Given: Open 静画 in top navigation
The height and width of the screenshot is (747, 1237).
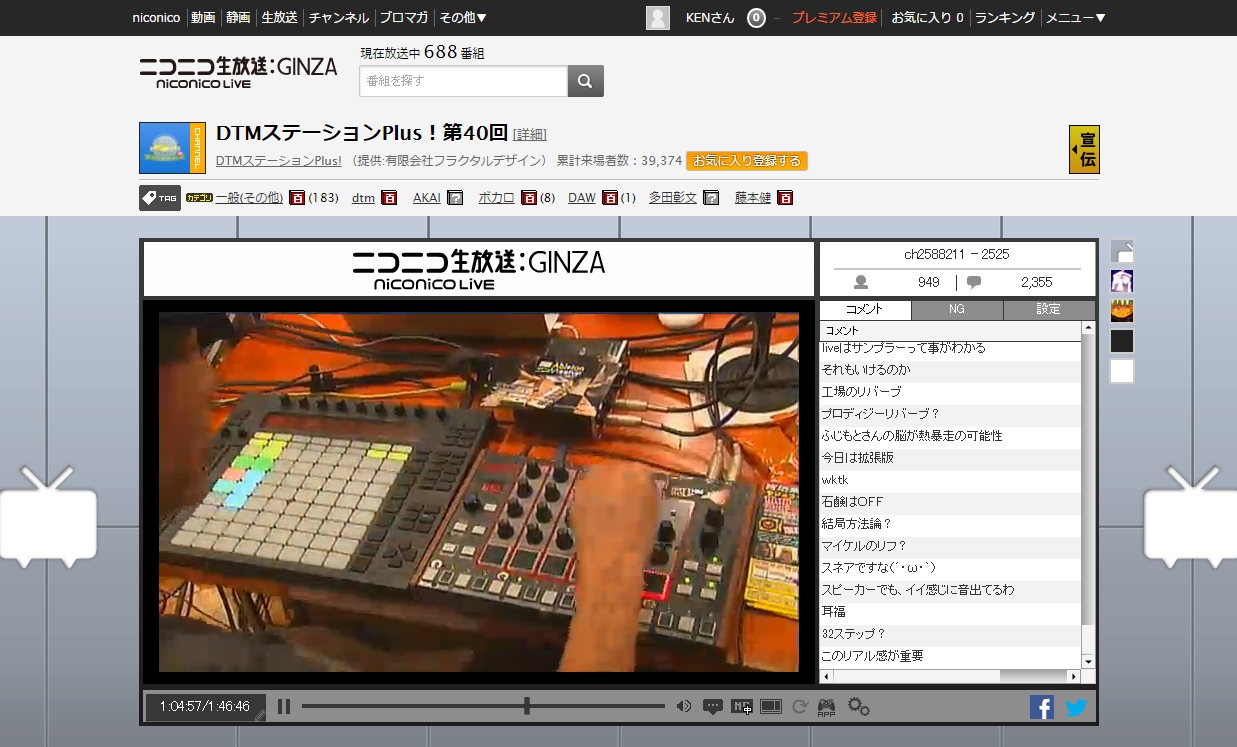Looking at the screenshot, I should pos(238,17).
